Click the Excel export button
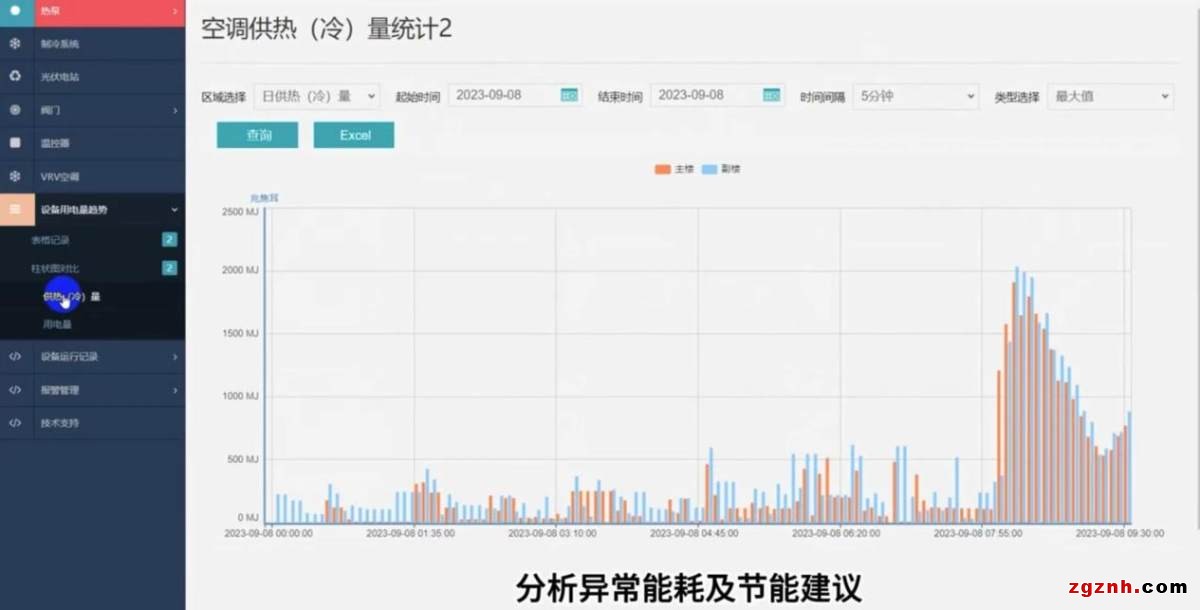Screen dimensions: 1200x610 click(x=354, y=136)
